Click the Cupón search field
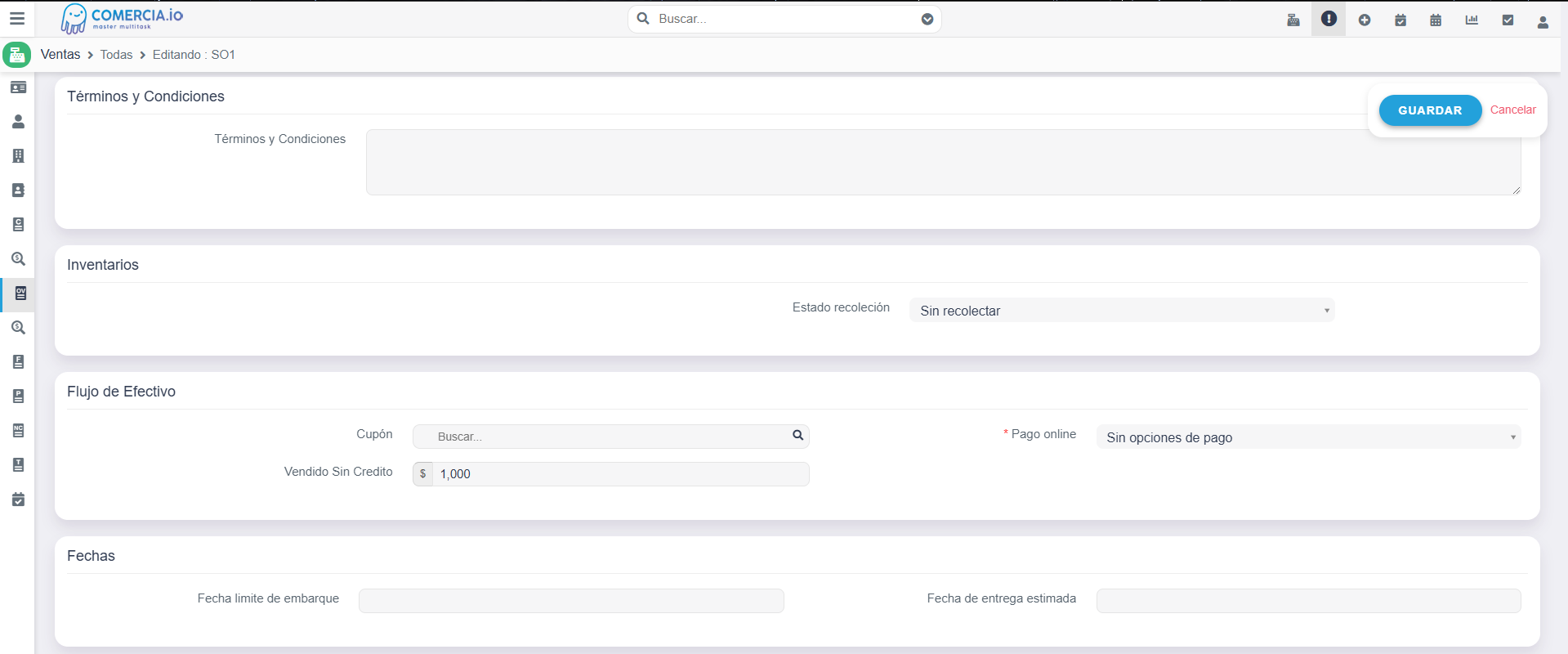 [610, 437]
